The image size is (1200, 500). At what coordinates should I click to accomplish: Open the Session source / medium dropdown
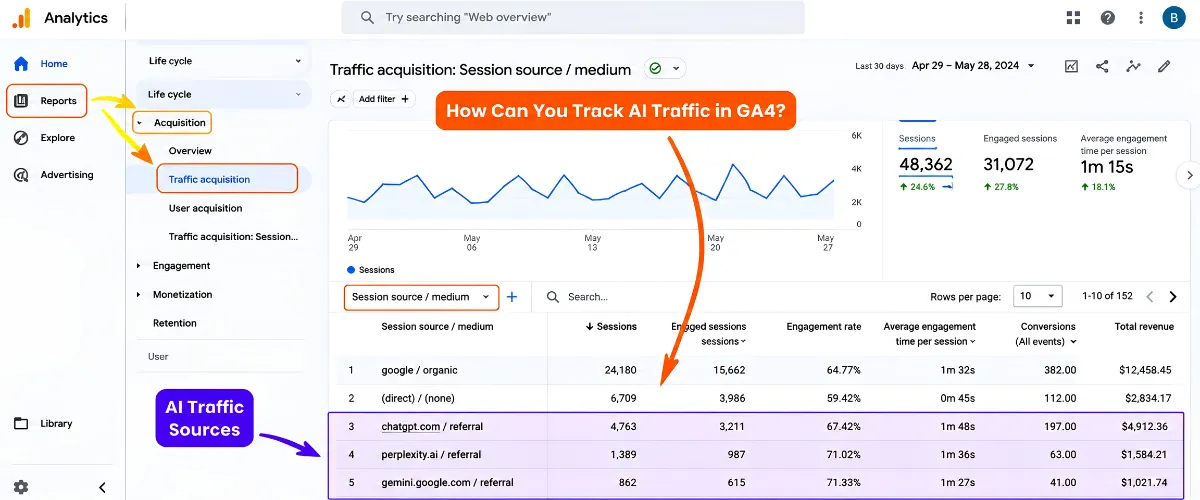click(x=421, y=297)
